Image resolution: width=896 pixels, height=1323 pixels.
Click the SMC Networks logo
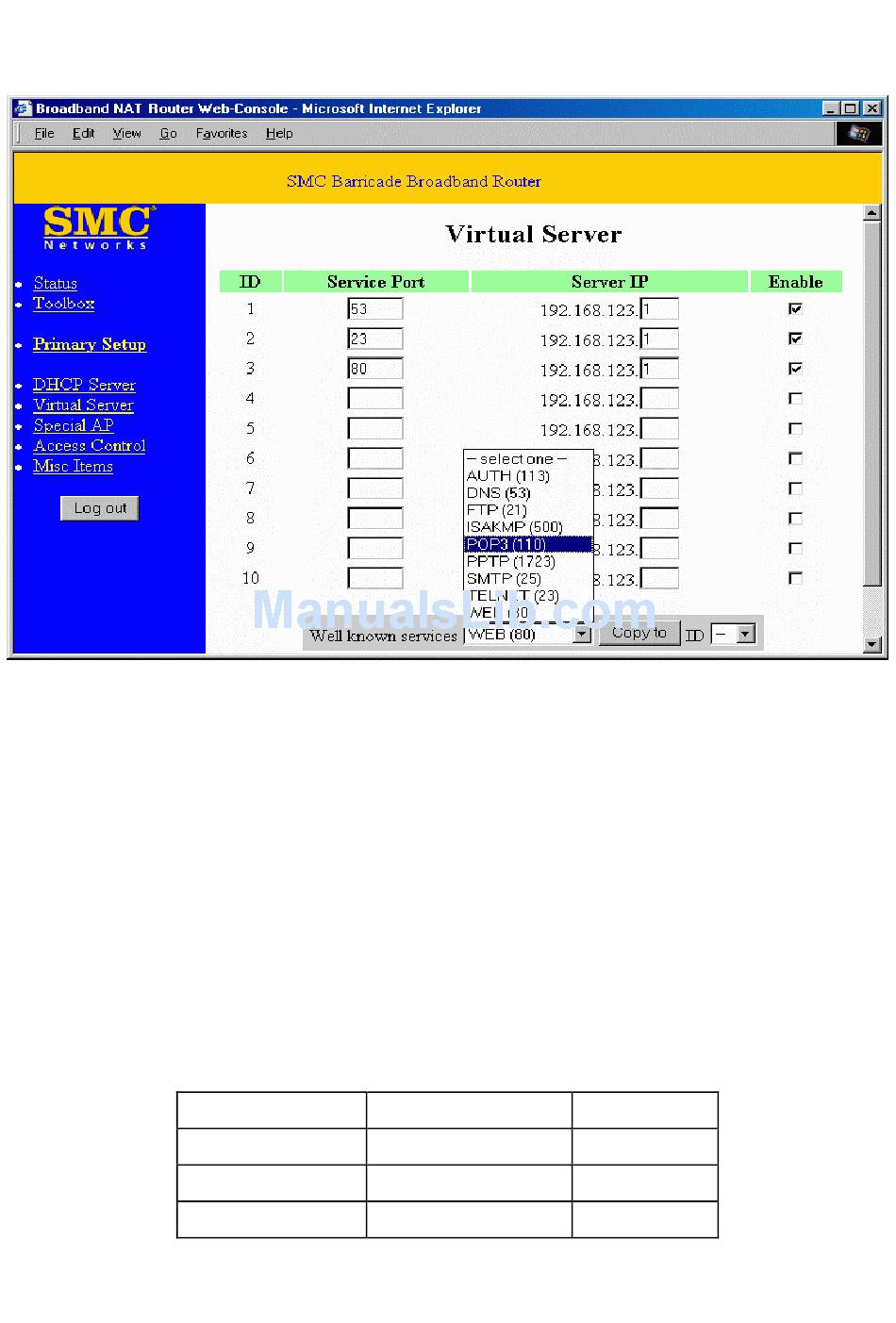(97, 227)
